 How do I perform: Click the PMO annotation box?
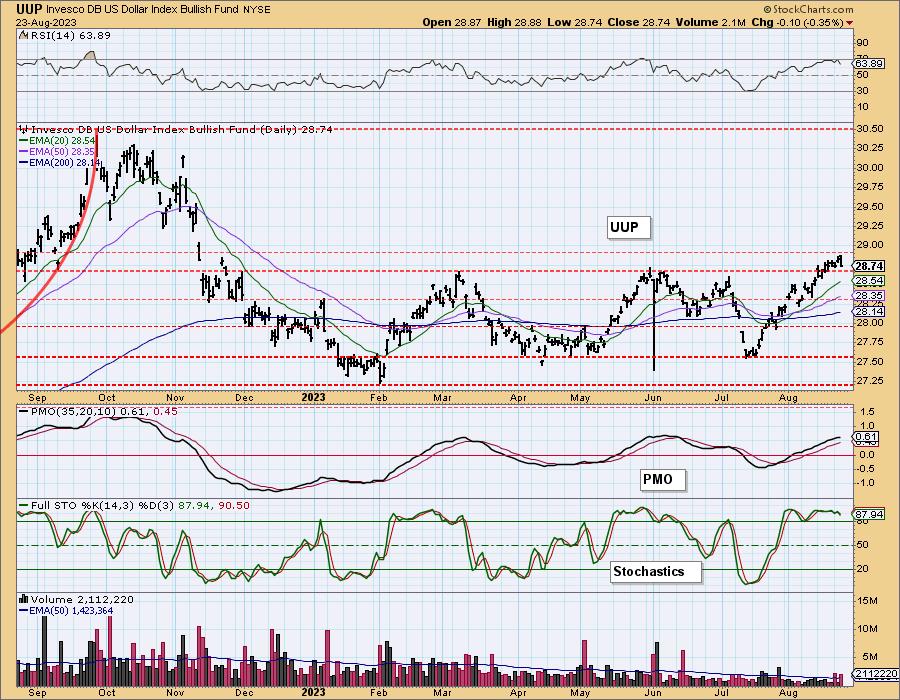(663, 479)
